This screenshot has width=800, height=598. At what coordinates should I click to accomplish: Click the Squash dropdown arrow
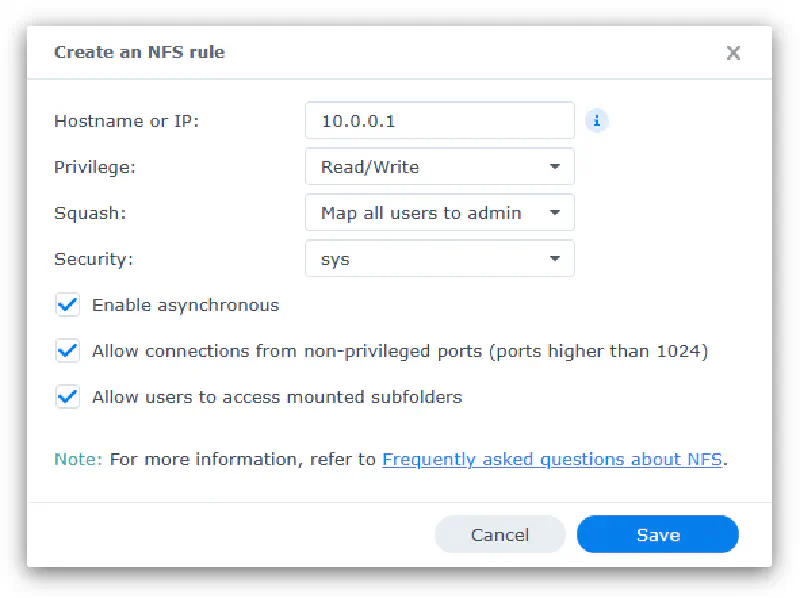click(555, 213)
